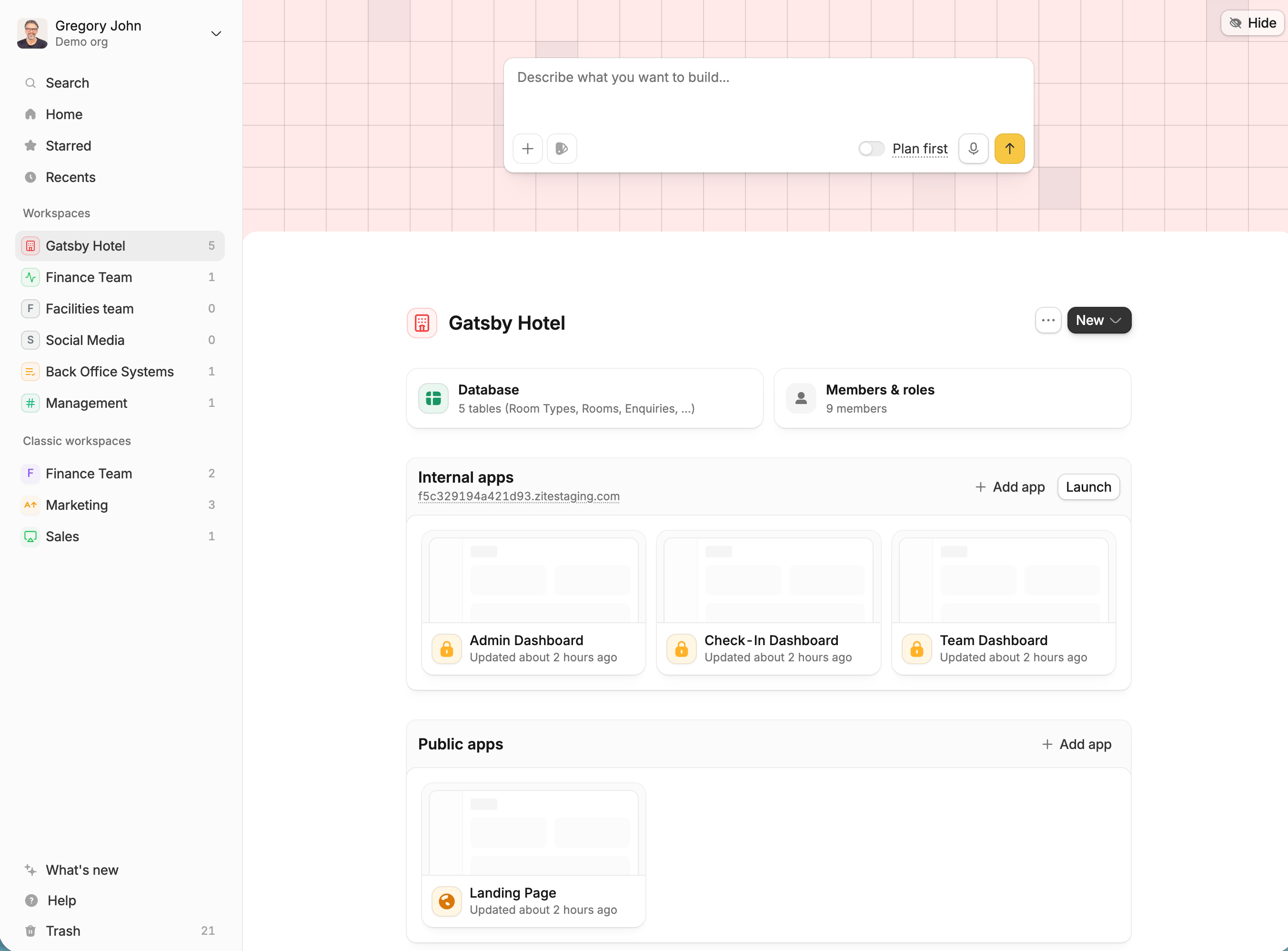The image size is (1288, 951).
Task: Select Facilities team workspace name
Action: [89, 309]
